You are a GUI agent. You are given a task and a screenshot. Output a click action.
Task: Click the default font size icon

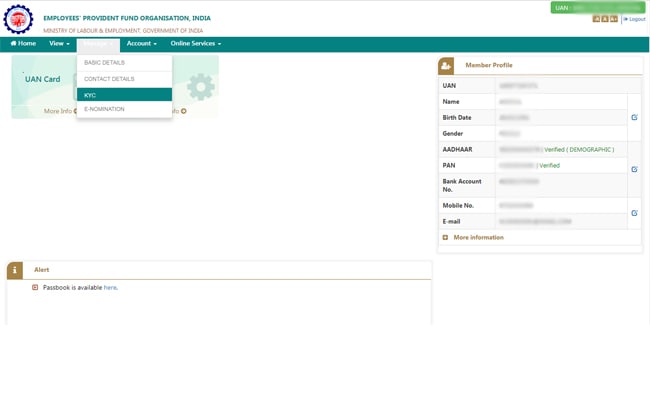pos(604,19)
